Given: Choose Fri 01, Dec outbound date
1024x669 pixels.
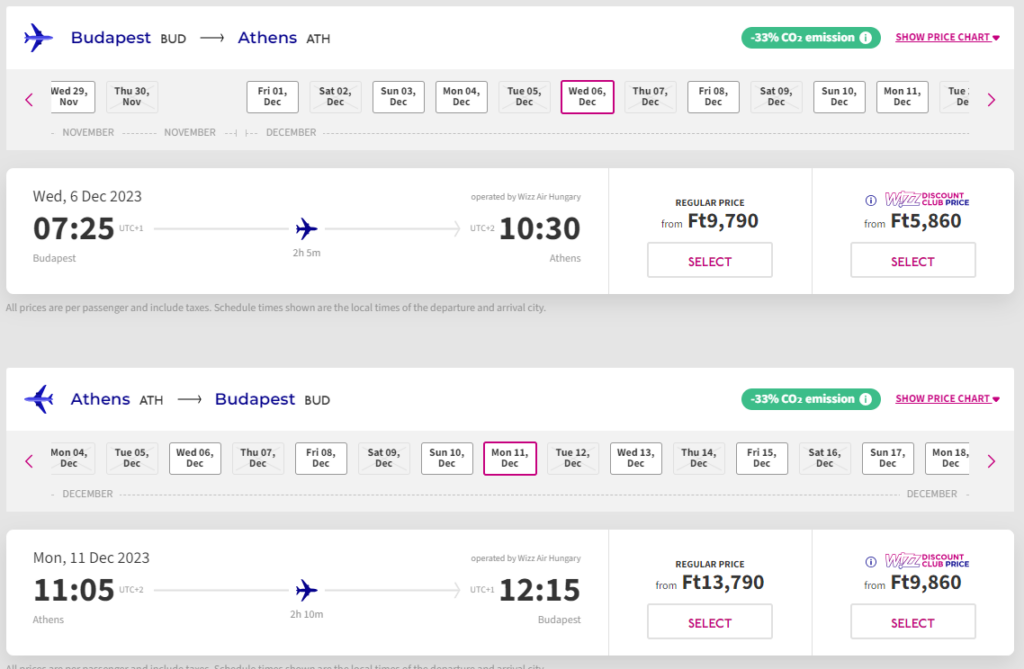Looking at the screenshot, I should pyautogui.click(x=272, y=97).
